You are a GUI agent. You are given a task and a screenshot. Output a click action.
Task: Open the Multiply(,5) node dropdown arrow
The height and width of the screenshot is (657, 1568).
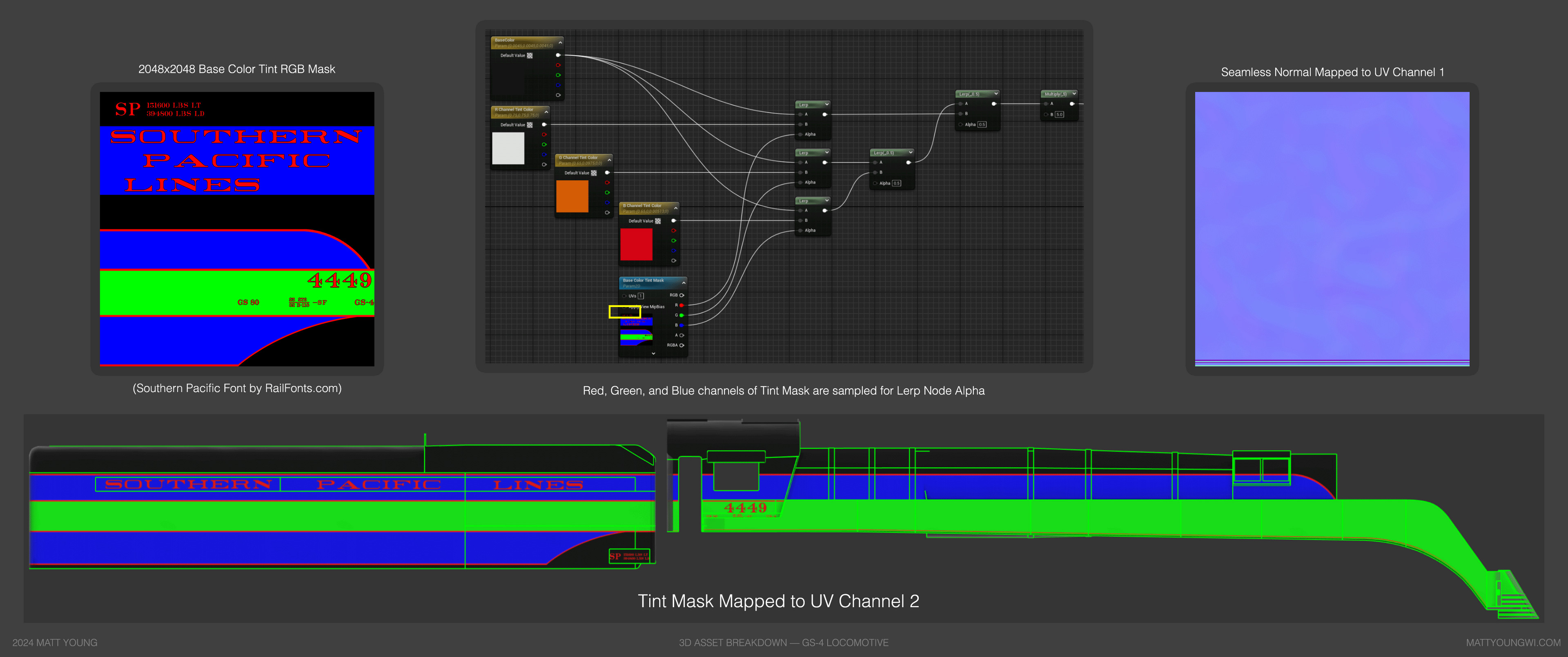coord(1074,94)
